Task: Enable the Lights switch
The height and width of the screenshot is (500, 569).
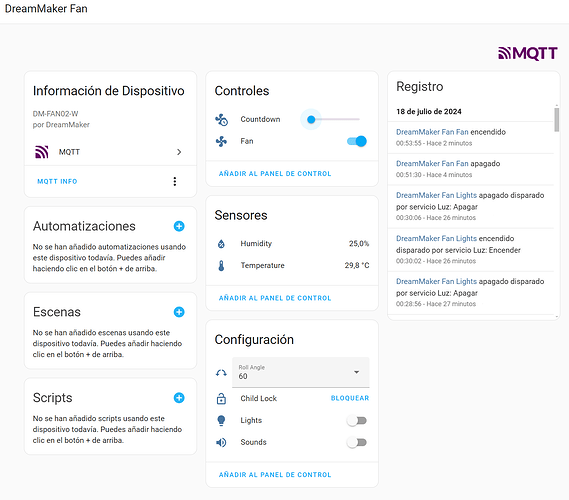Action: click(x=357, y=421)
